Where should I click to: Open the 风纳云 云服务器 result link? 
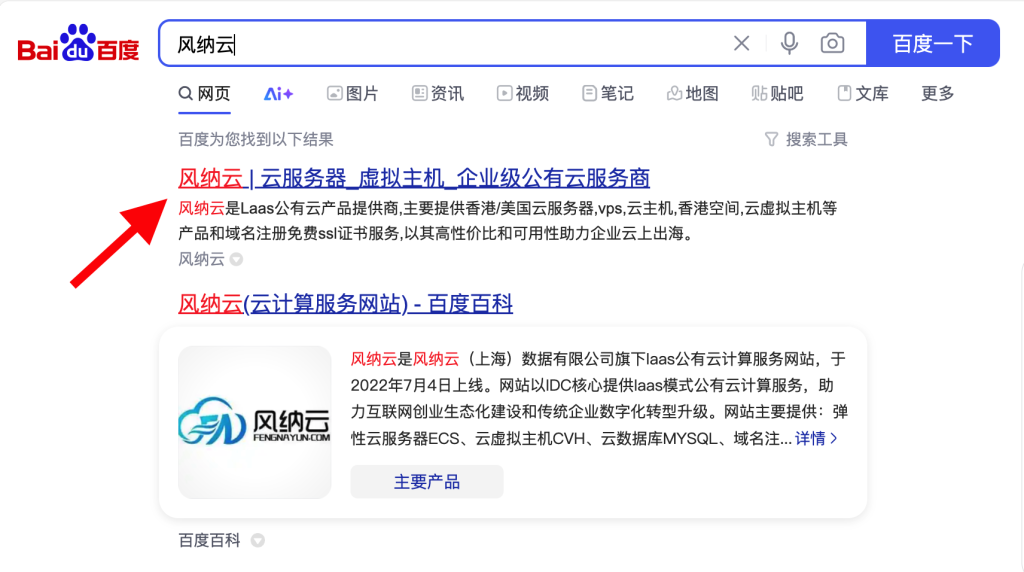pyautogui.click(x=414, y=179)
